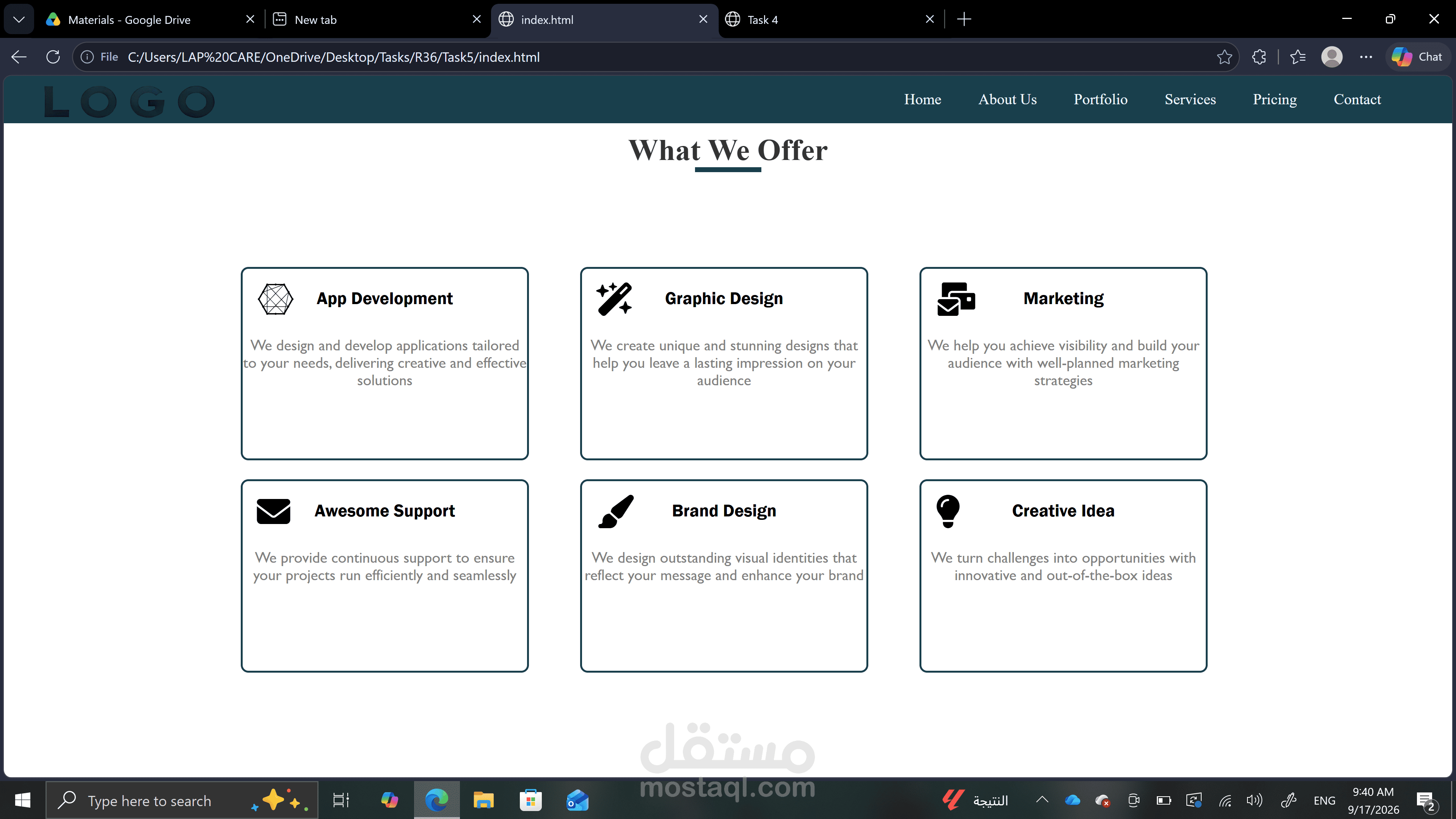
Task: Show hidden system tray icons chevron
Action: click(x=1042, y=800)
